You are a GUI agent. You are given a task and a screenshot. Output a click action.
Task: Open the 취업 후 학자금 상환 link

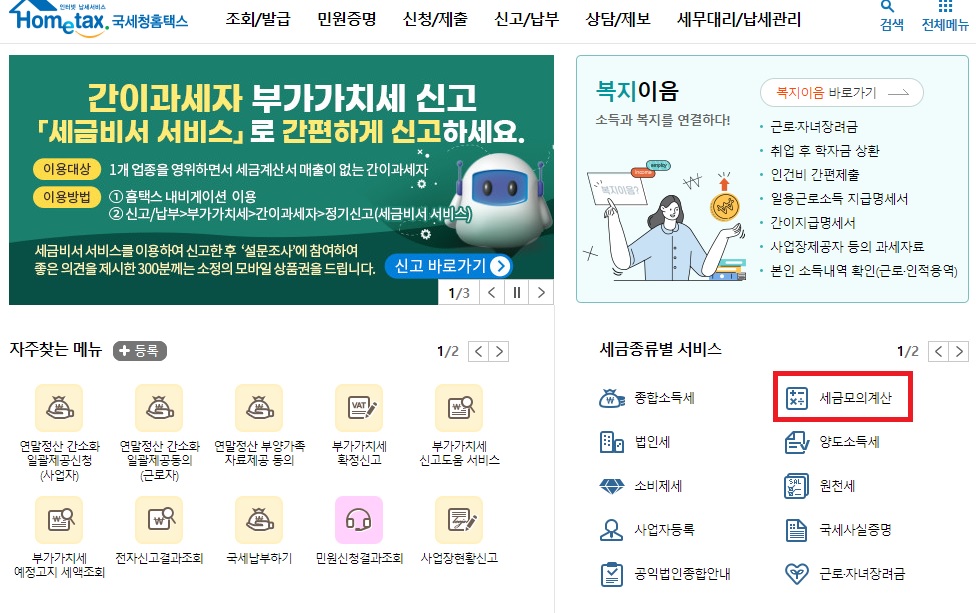(825, 151)
